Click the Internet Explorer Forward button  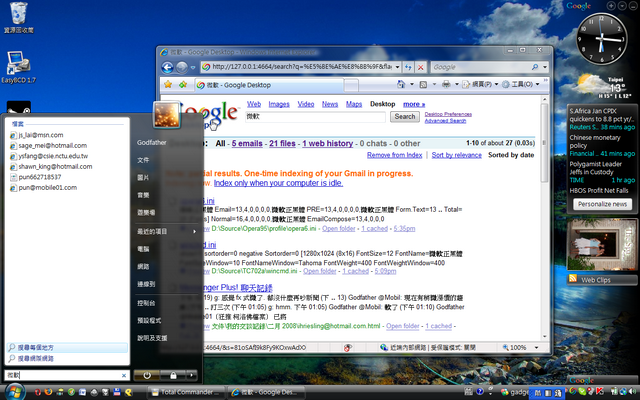(x=182, y=67)
